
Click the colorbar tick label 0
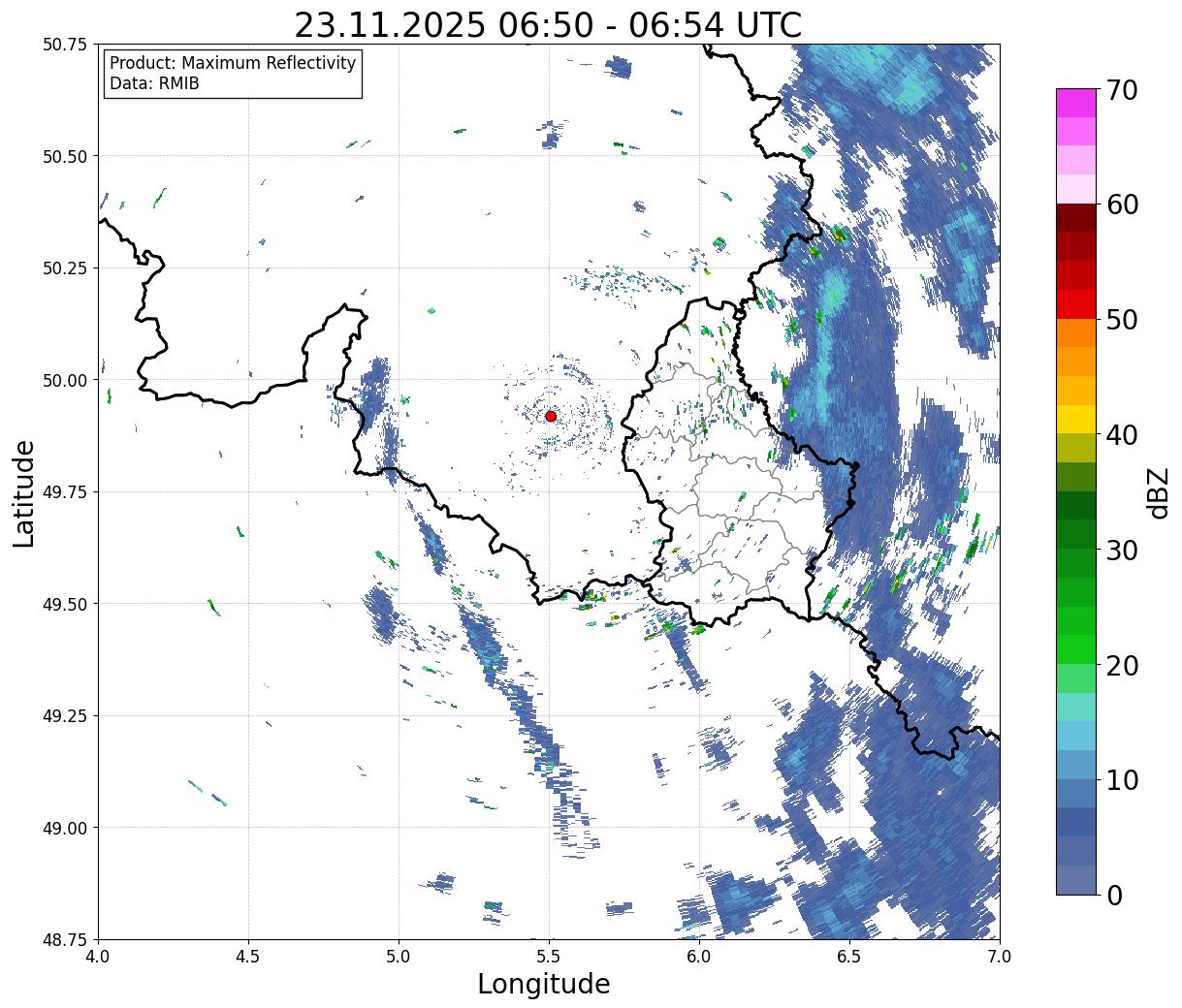tap(1113, 896)
